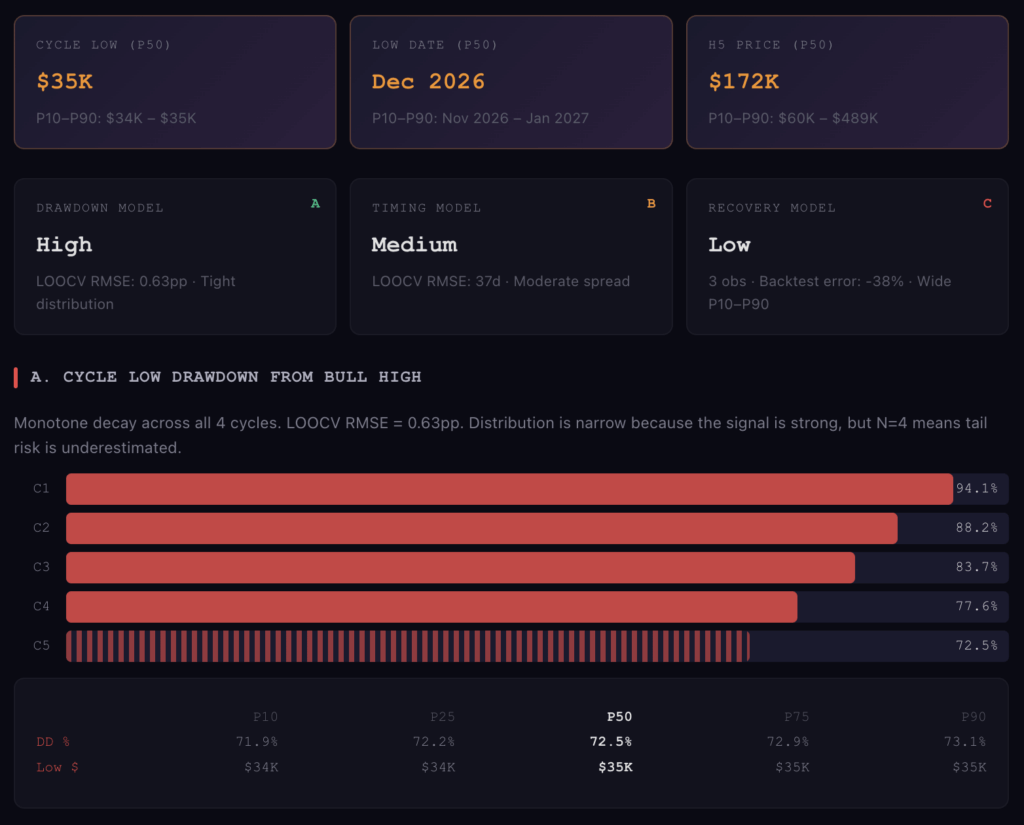Click the DD % row label

click(x=53, y=742)
